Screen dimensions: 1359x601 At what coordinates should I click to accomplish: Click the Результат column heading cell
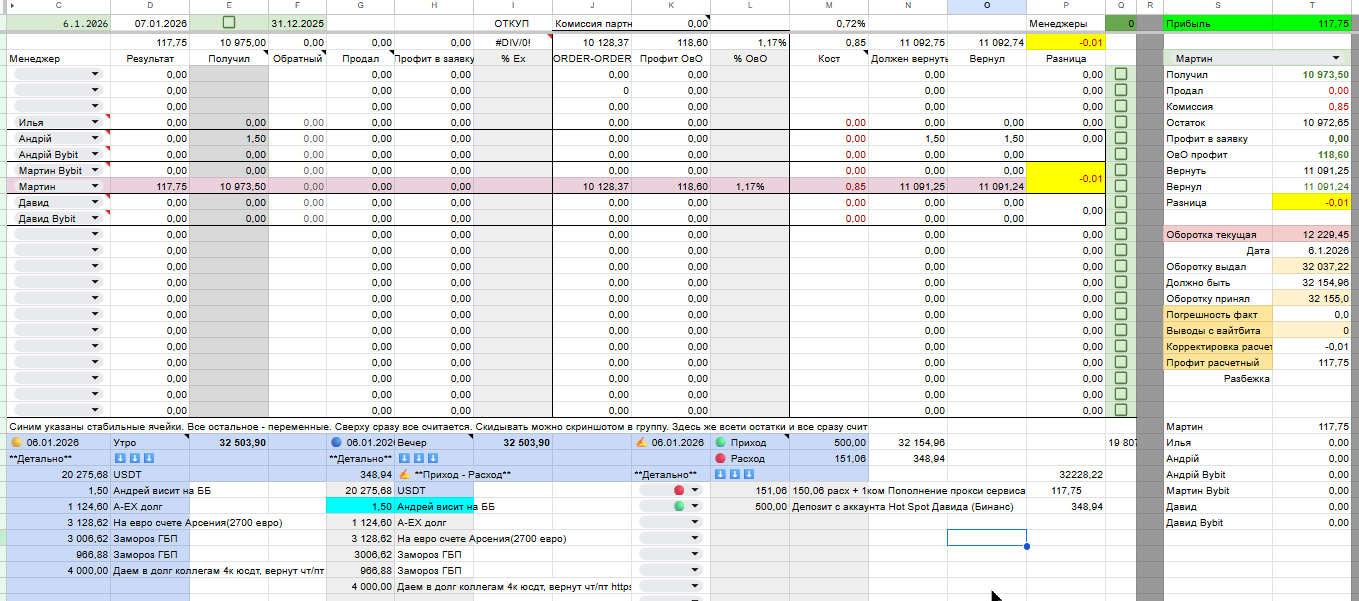pos(149,58)
